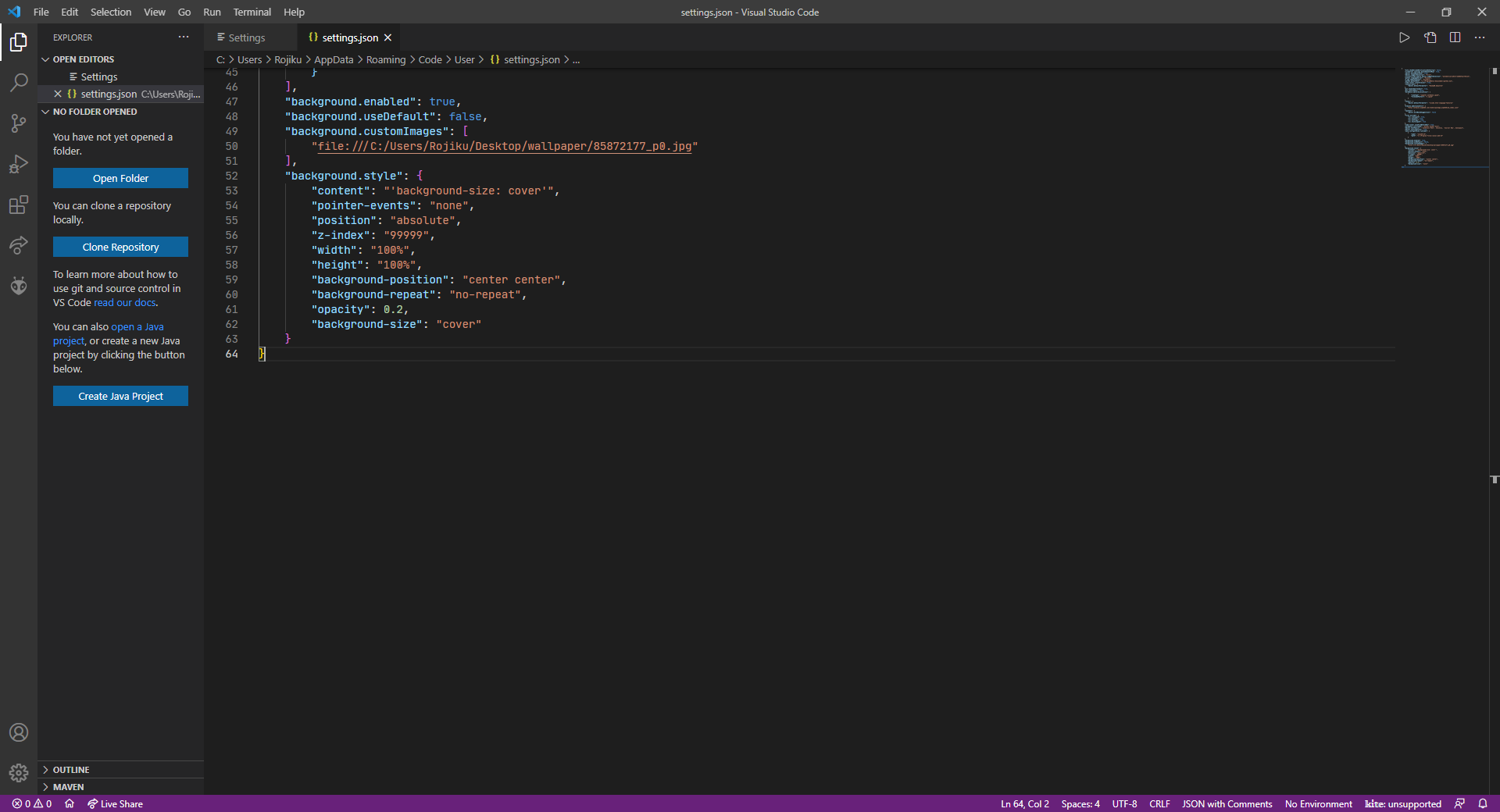Image resolution: width=1500 pixels, height=812 pixels.
Task: Click the feedback icon in status bar
Action: point(1459,803)
